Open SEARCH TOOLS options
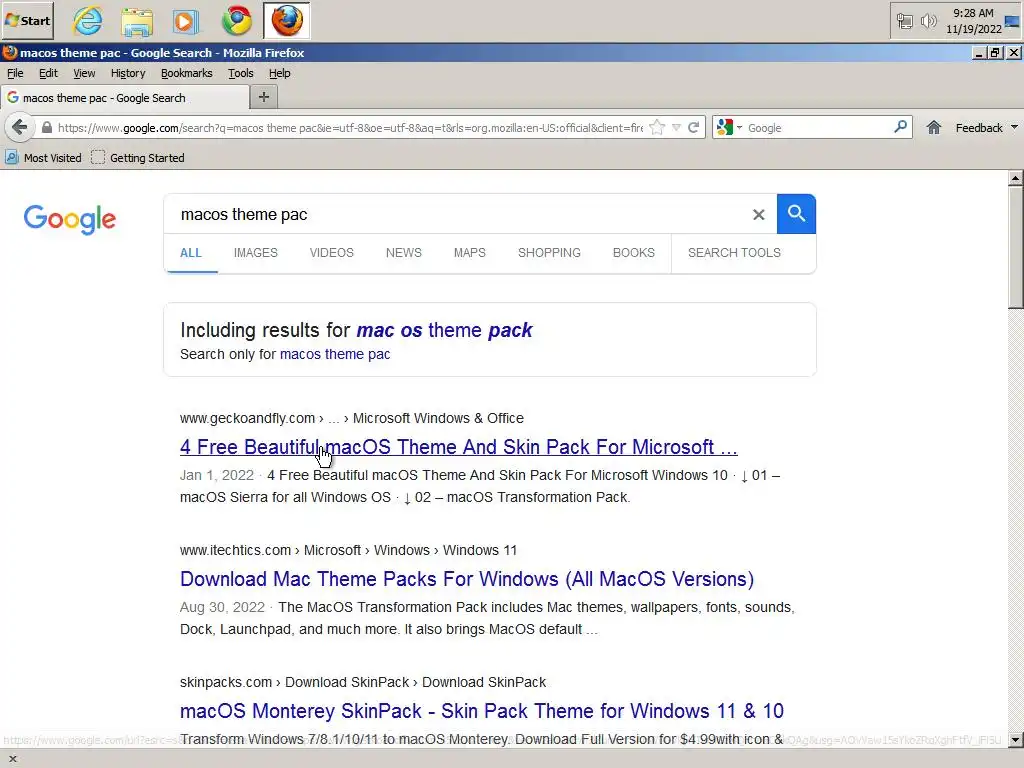 (734, 253)
